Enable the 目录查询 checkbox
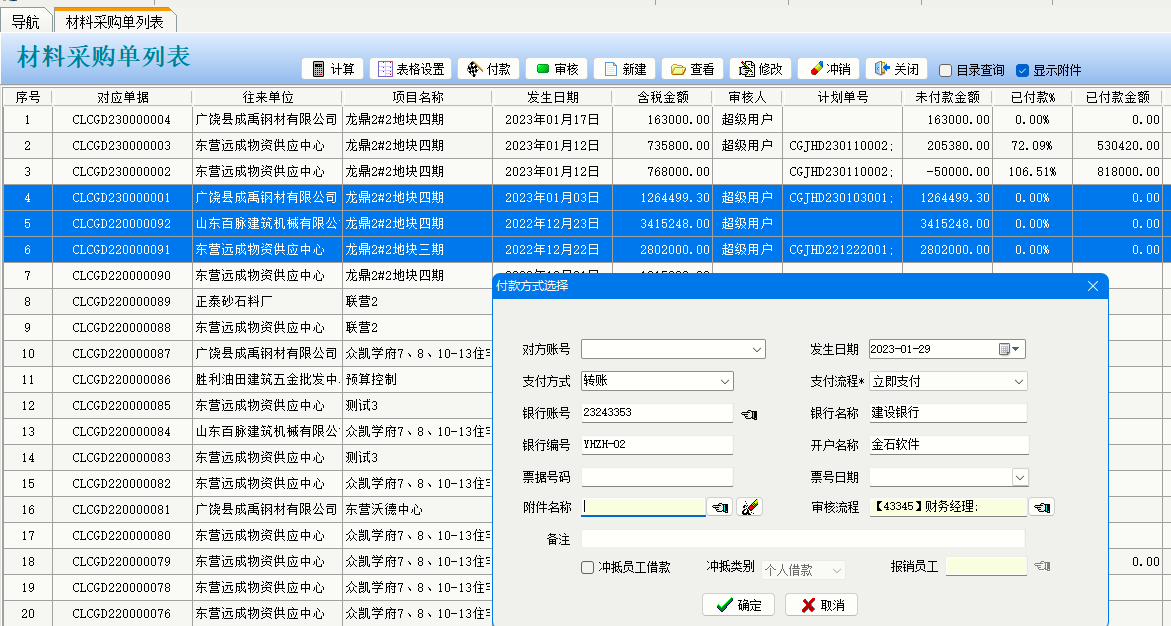The width and height of the screenshot is (1171, 626). tap(946, 71)
